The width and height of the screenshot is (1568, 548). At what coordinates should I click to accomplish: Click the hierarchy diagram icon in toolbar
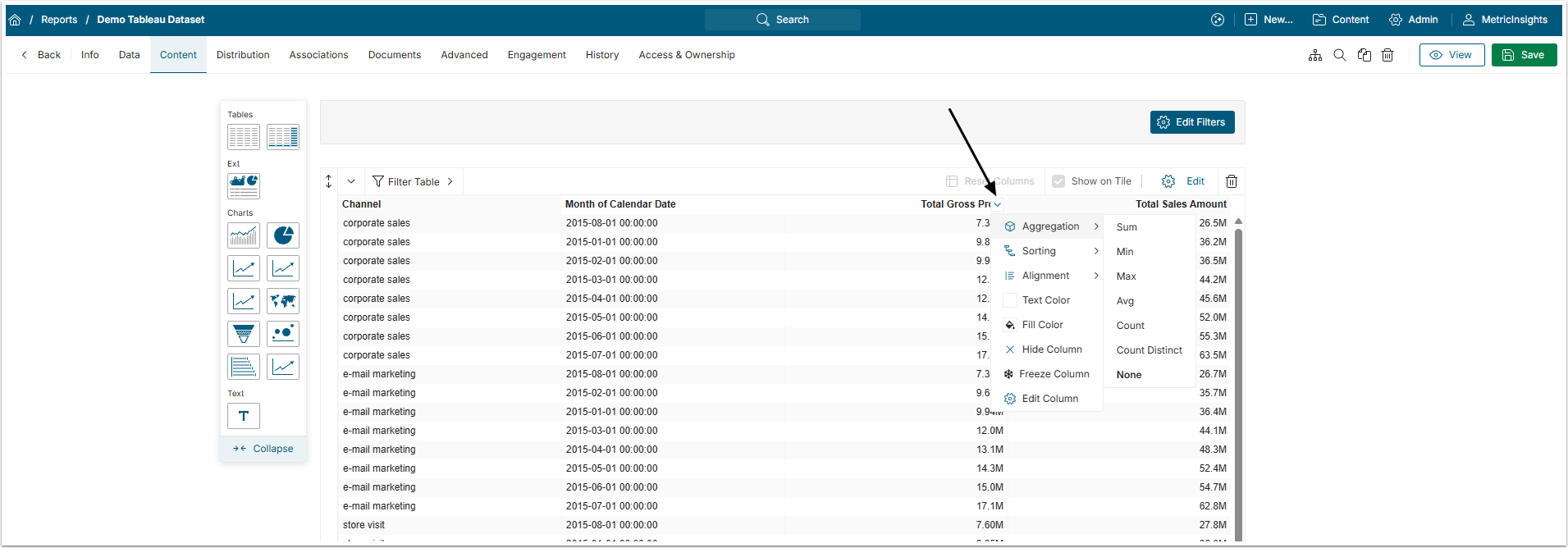pyautogui.click(x=1315, y=55)
